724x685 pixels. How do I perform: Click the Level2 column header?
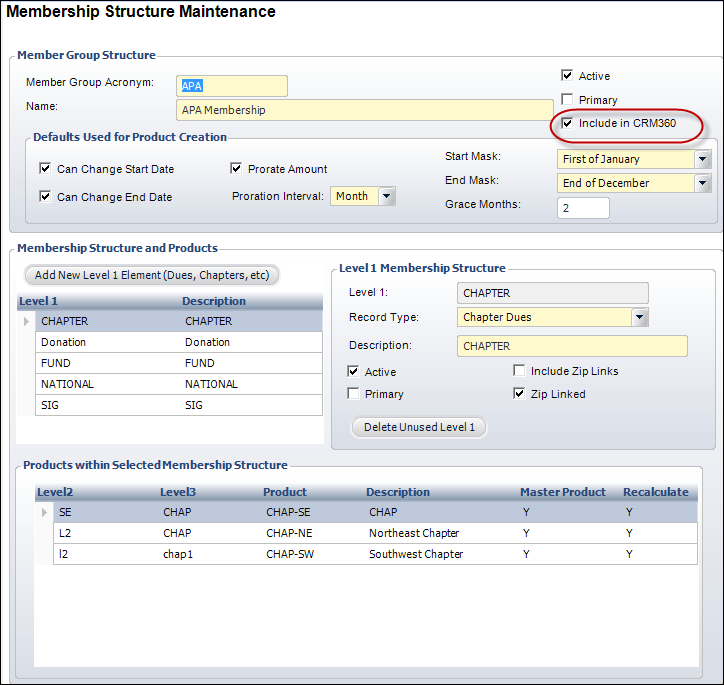coord(55,492)
